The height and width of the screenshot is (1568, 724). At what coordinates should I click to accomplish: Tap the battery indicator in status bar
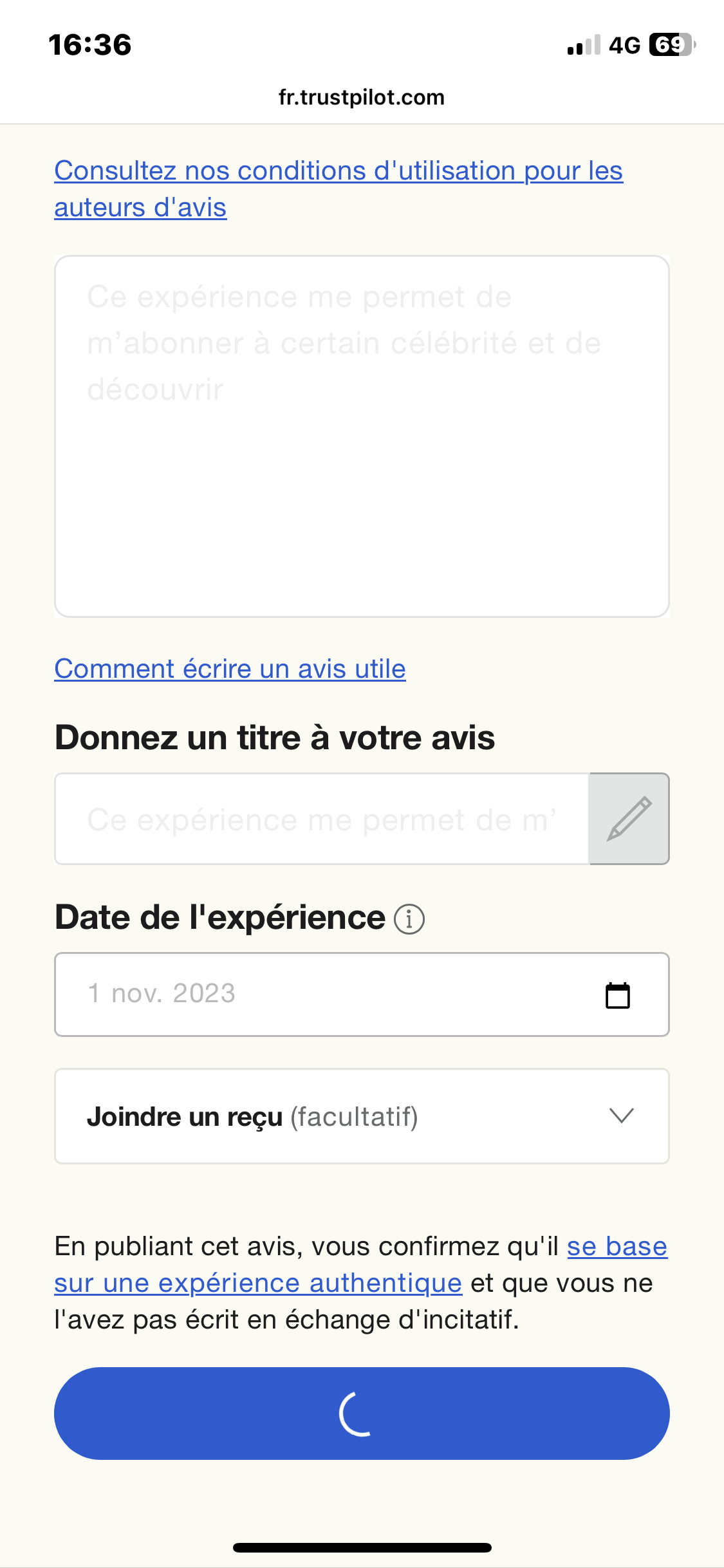point(672,45)
